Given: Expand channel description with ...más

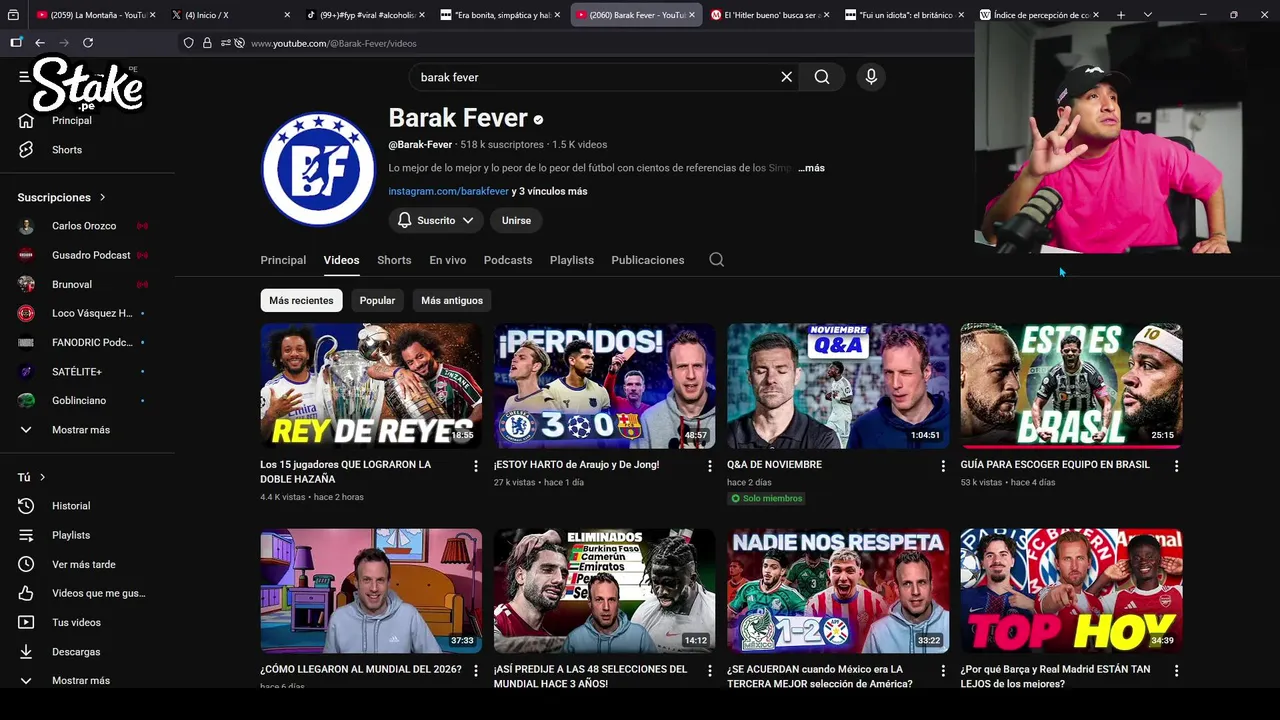Looking at the screenshot, I should coord(811,168).
